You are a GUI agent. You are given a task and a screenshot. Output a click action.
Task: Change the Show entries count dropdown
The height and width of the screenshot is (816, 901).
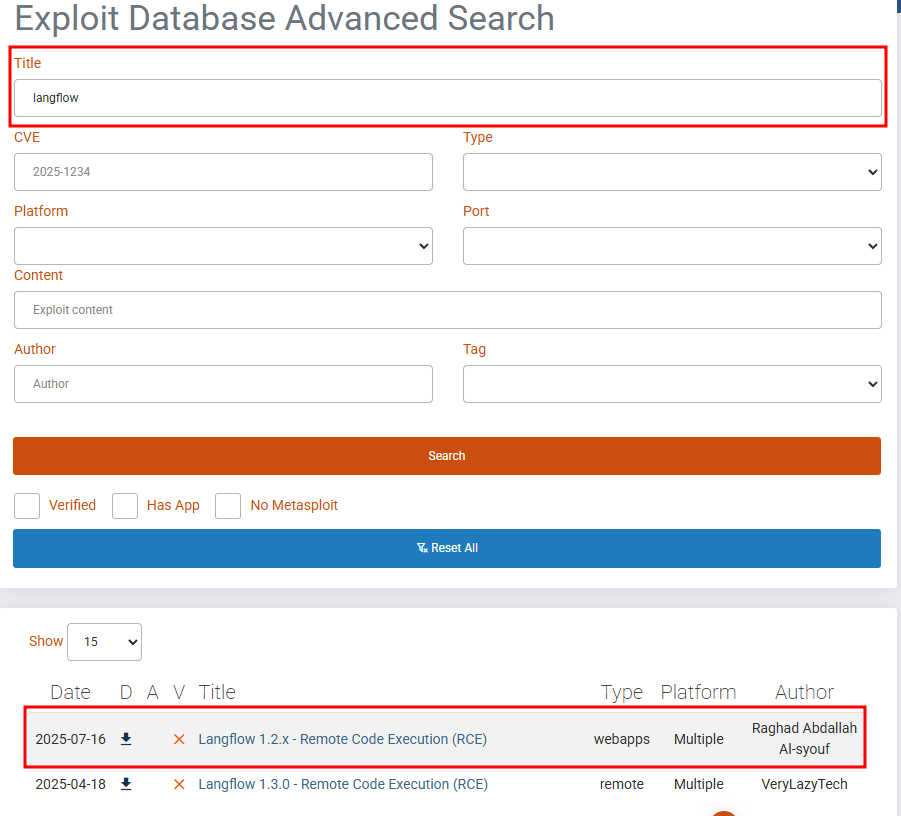[104, 642]
